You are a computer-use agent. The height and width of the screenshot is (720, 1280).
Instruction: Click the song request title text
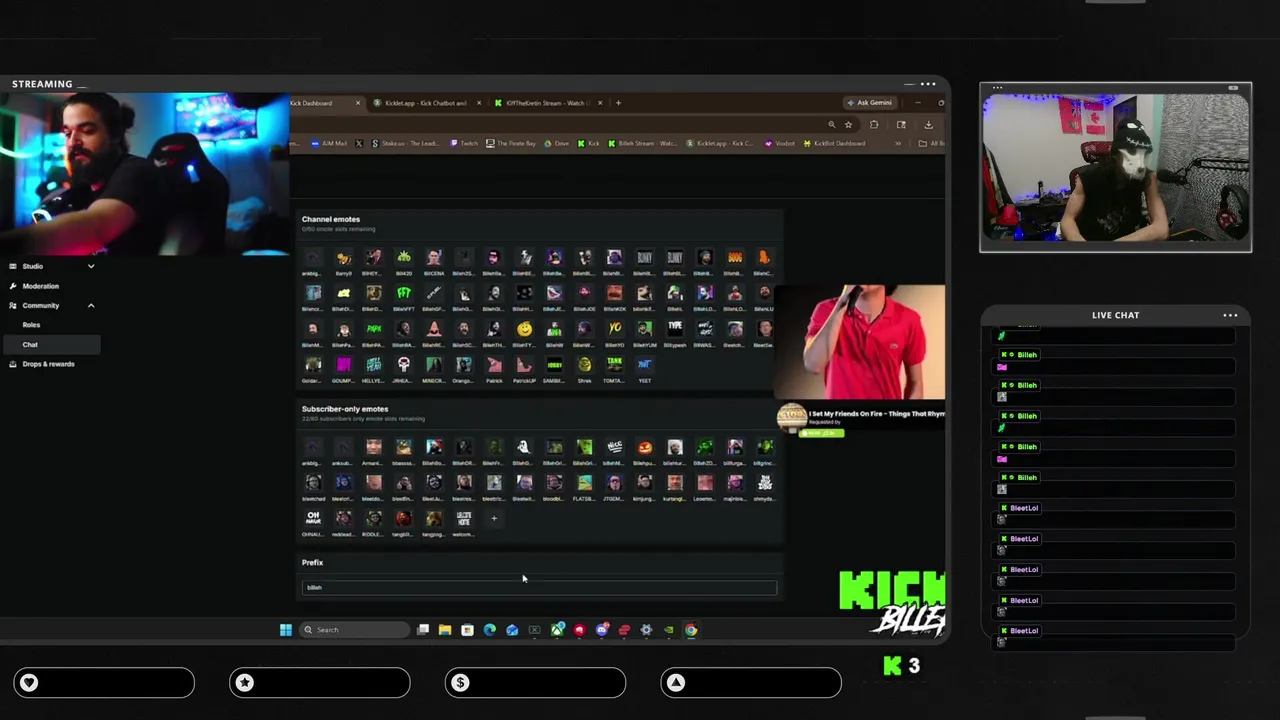click(876, 414)
